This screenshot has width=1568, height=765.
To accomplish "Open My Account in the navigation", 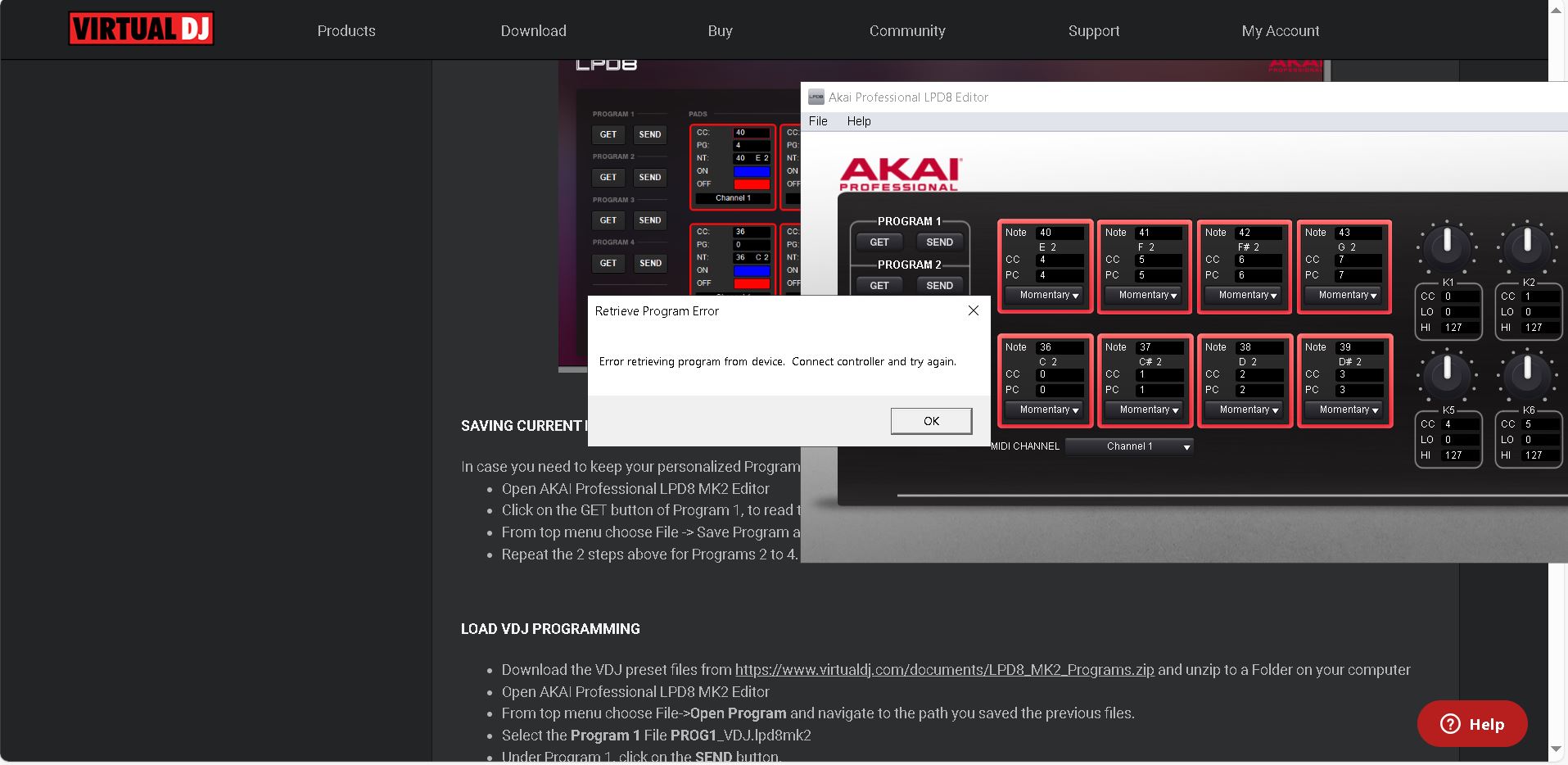I will (1281, 31).
